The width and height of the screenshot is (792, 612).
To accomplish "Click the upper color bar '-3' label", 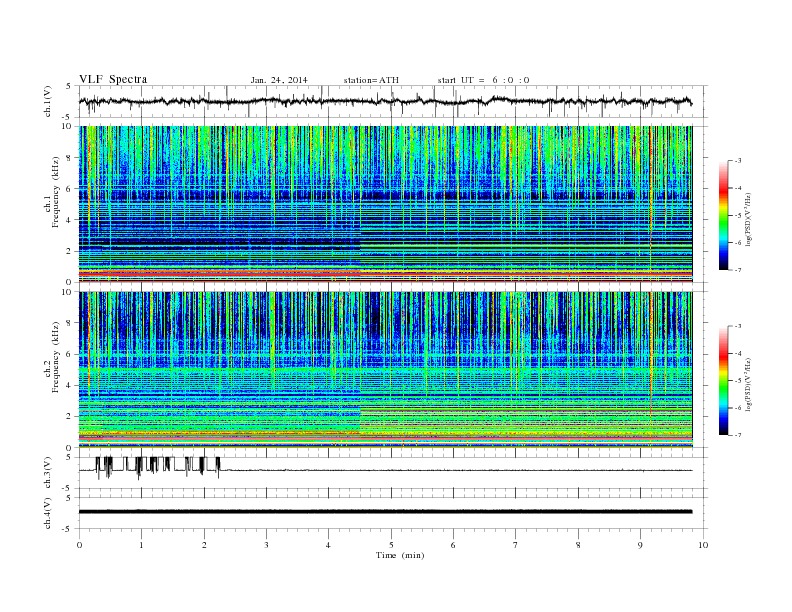I will click(x=737, y=161).
